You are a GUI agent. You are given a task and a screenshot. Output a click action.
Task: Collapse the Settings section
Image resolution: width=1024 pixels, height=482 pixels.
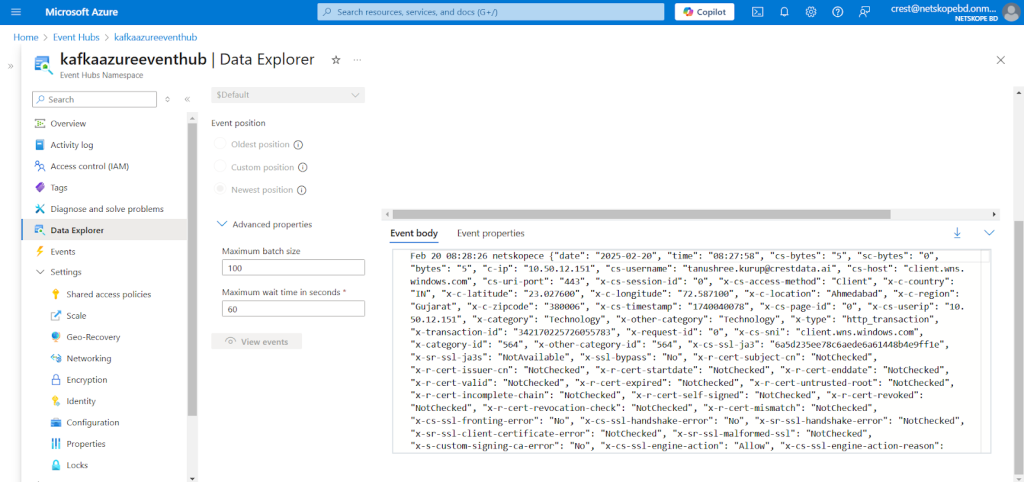coord(40,272)
